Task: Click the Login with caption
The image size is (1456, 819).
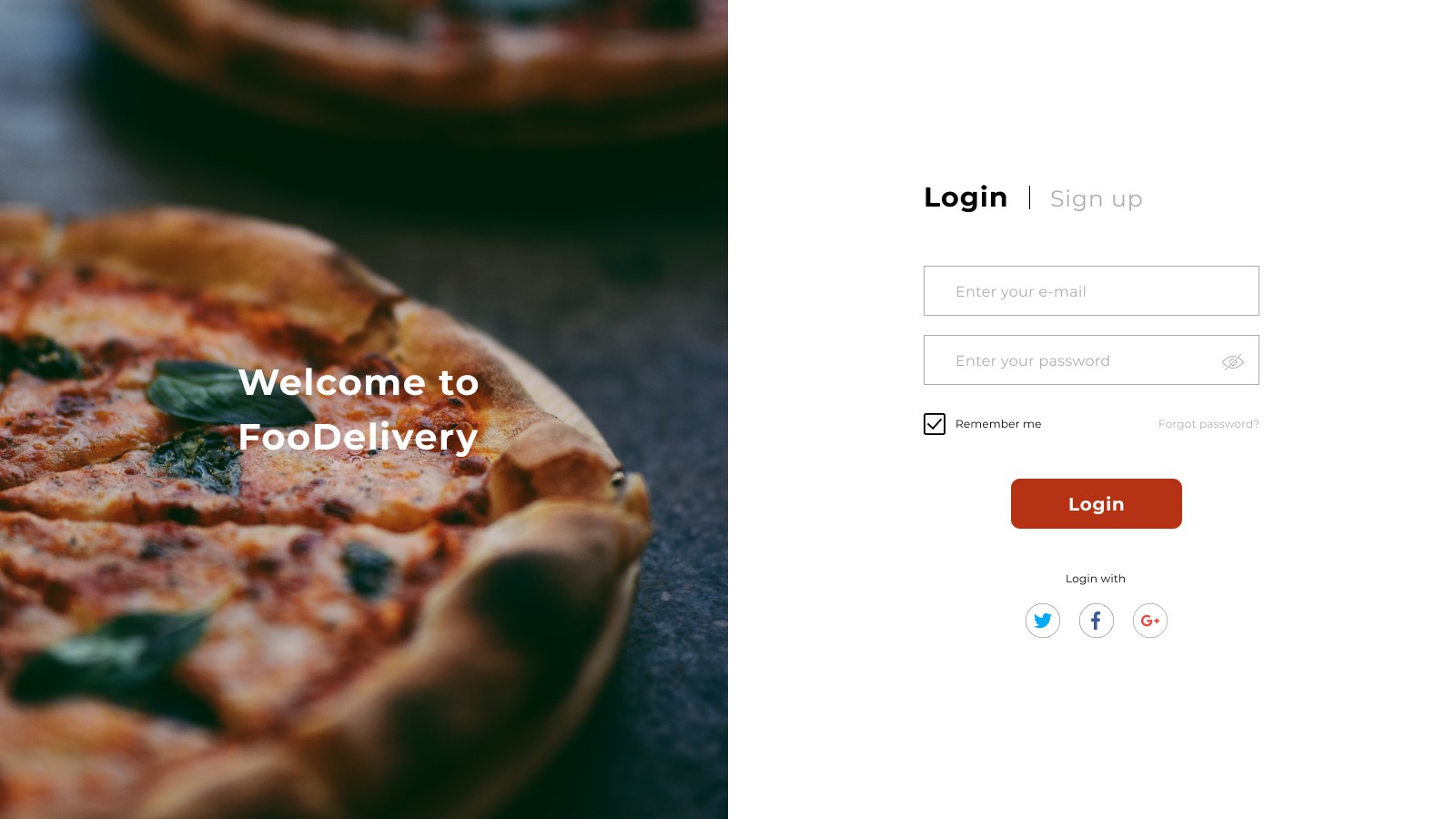Action: pos(1096,579)
